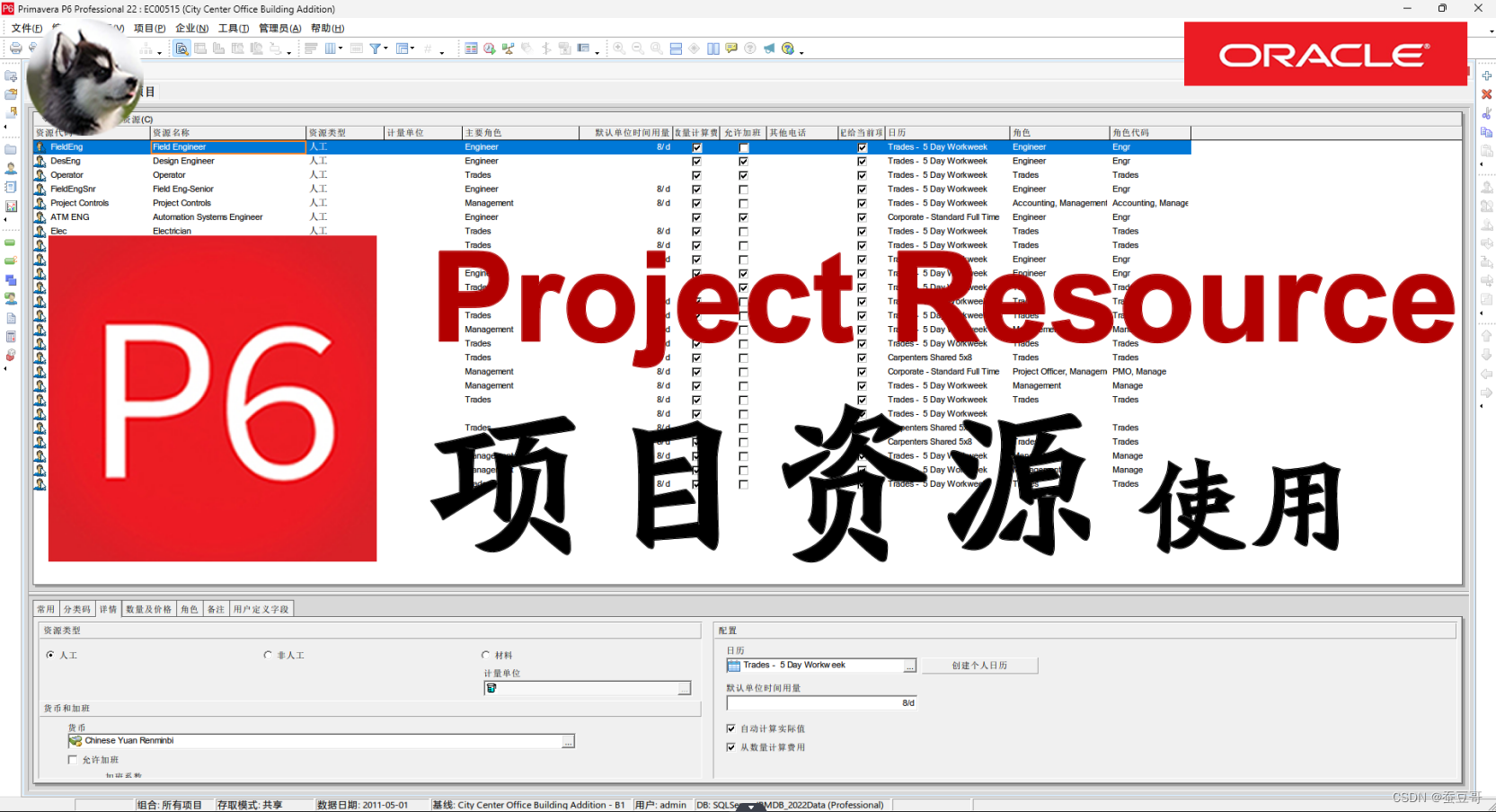
Task: Click the blue megaphone toolbar icon
Action: click(x=769, y=49)
